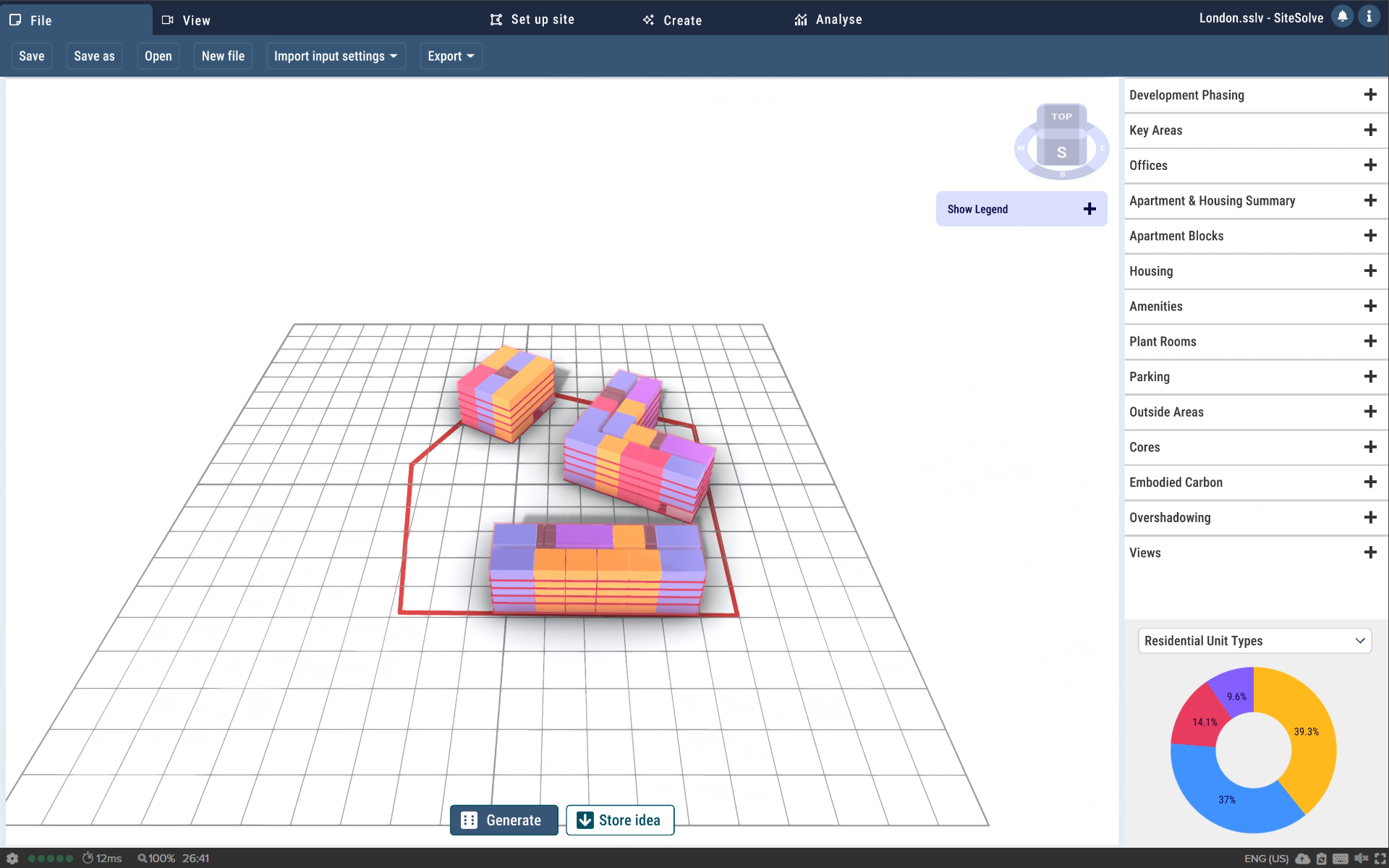Screen dimensions: 1389x868
Task: Switch to the Set up site tab
Action: pos(532,20)
